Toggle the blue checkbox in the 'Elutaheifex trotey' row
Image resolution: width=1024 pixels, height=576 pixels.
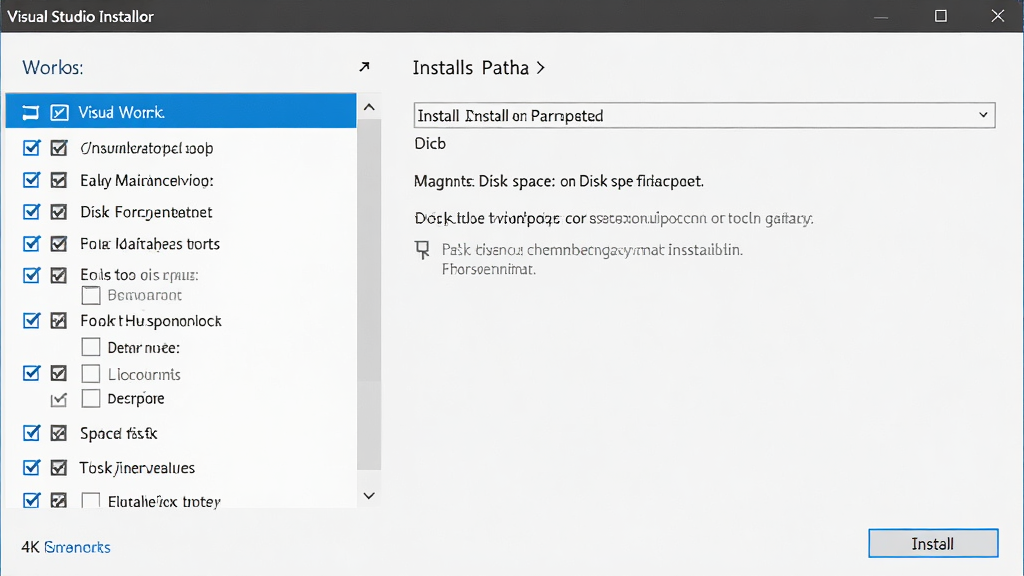[31, 500]
